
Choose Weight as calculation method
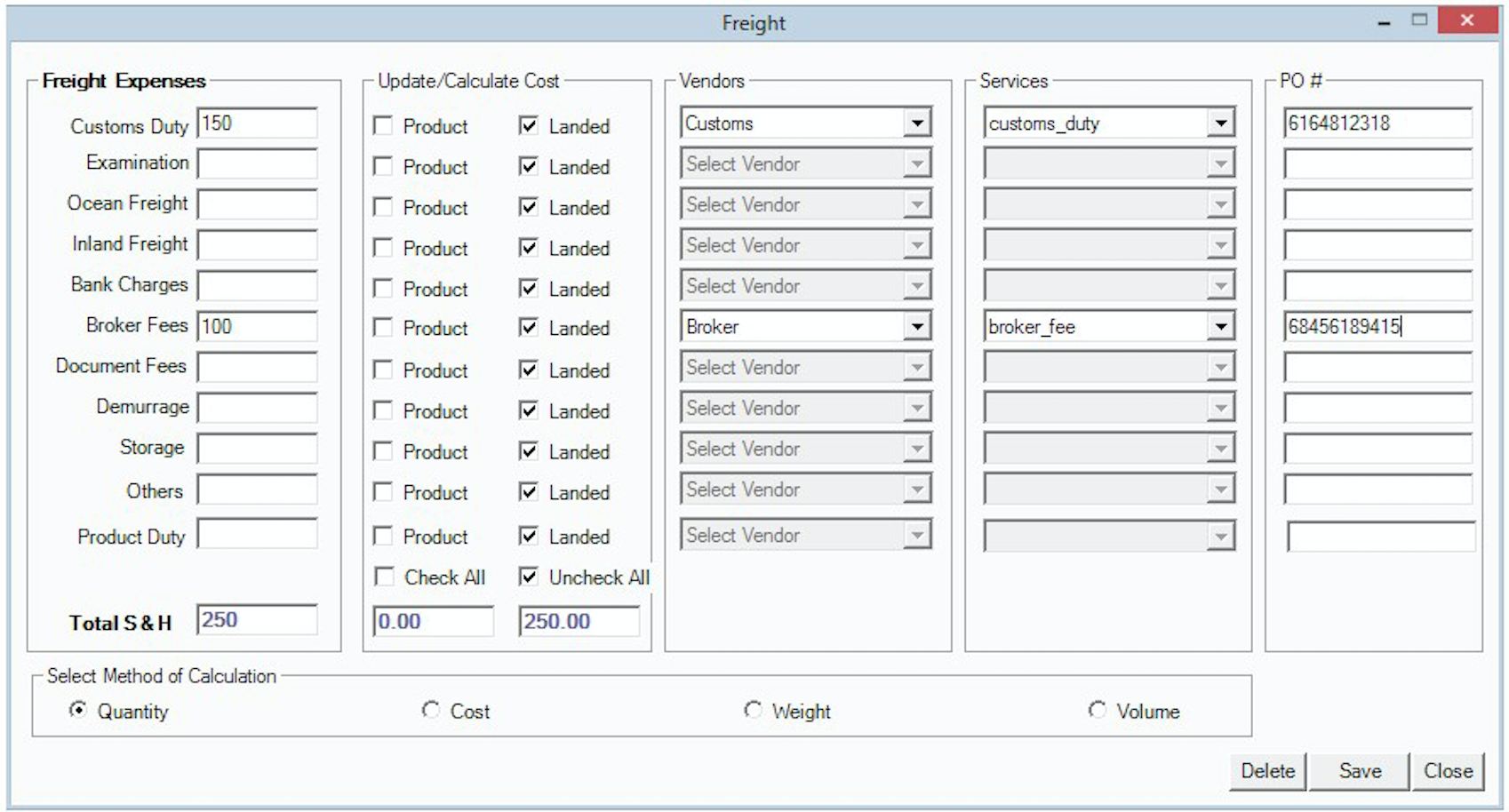(753, 711)
